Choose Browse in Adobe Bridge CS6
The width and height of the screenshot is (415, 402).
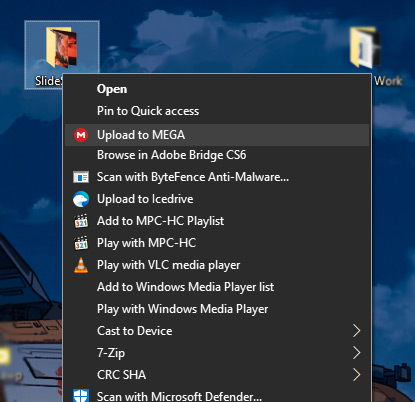[x=217, y=155]
